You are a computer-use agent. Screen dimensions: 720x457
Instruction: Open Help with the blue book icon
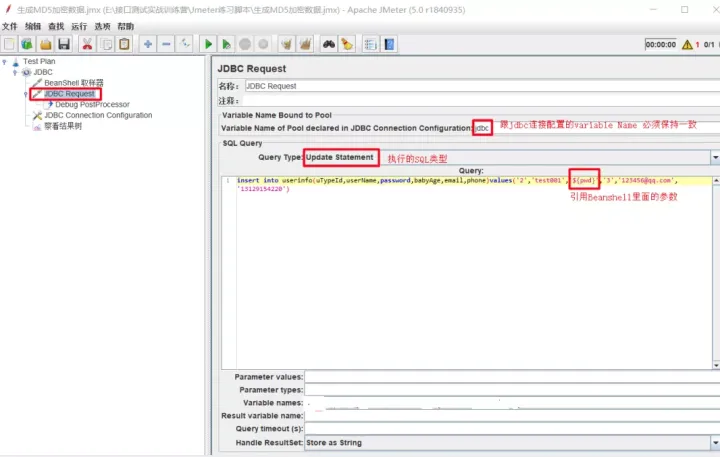389,45
